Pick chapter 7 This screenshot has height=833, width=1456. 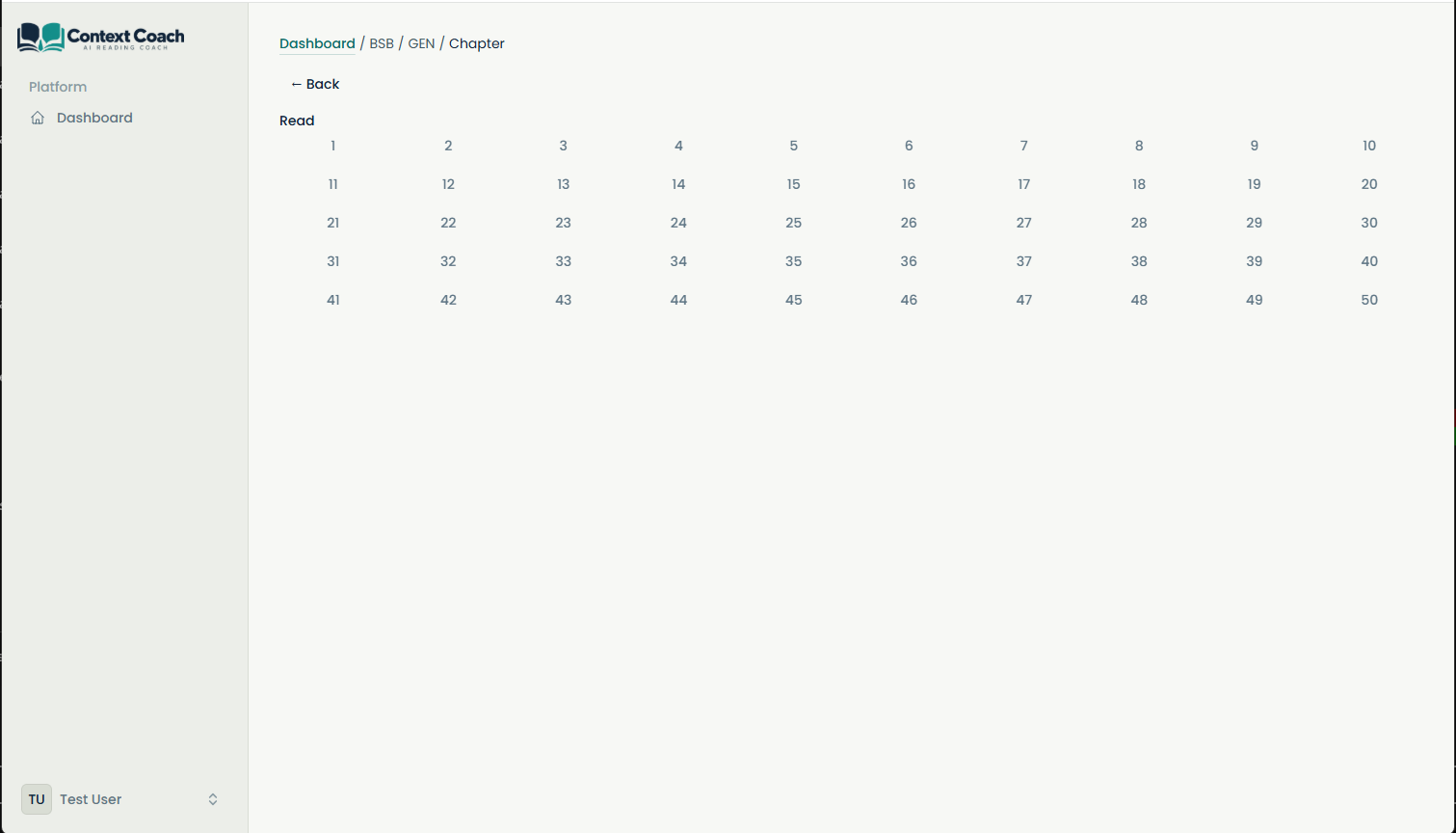[x=1024, y=146]
